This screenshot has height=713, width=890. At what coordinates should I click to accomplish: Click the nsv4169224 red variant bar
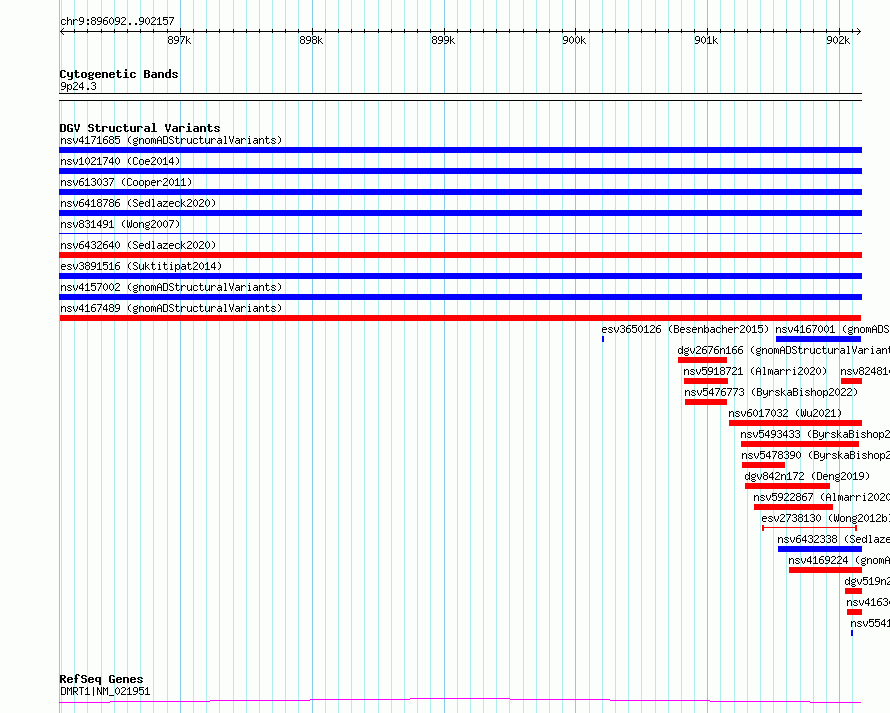coord(825,570)
